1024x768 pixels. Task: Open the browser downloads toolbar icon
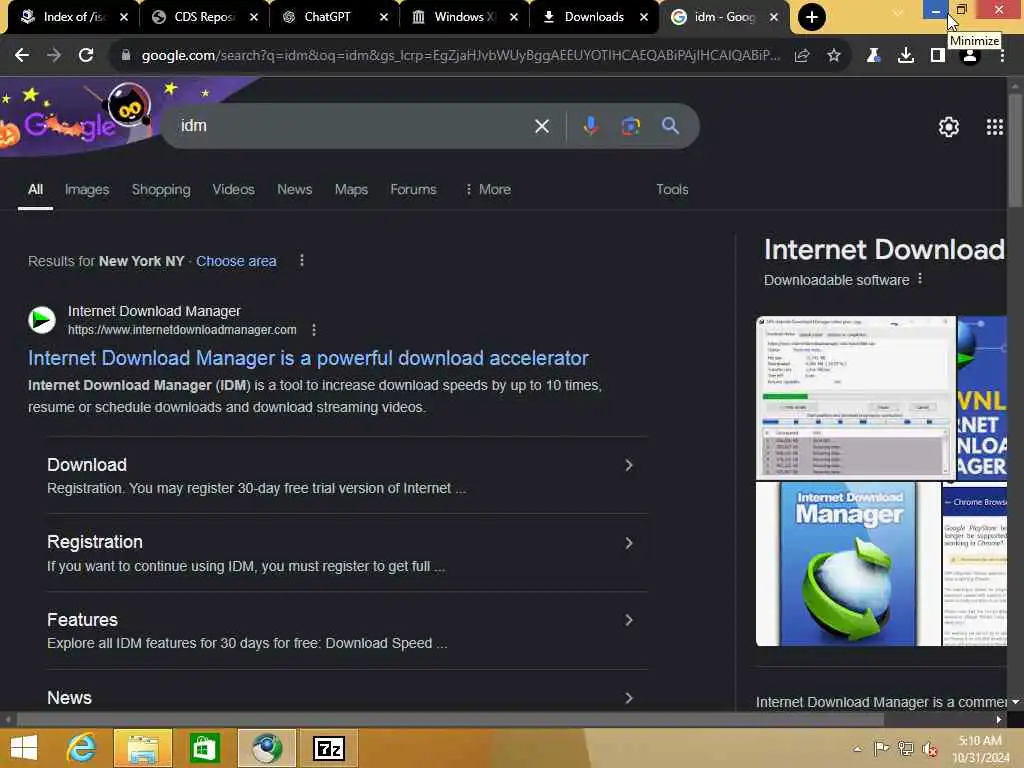(906, 56)
